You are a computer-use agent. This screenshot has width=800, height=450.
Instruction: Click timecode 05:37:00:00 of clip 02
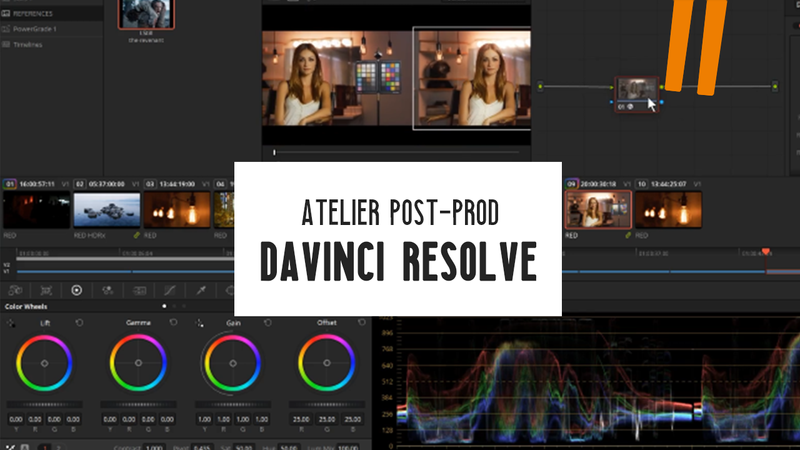click(107, 184)
